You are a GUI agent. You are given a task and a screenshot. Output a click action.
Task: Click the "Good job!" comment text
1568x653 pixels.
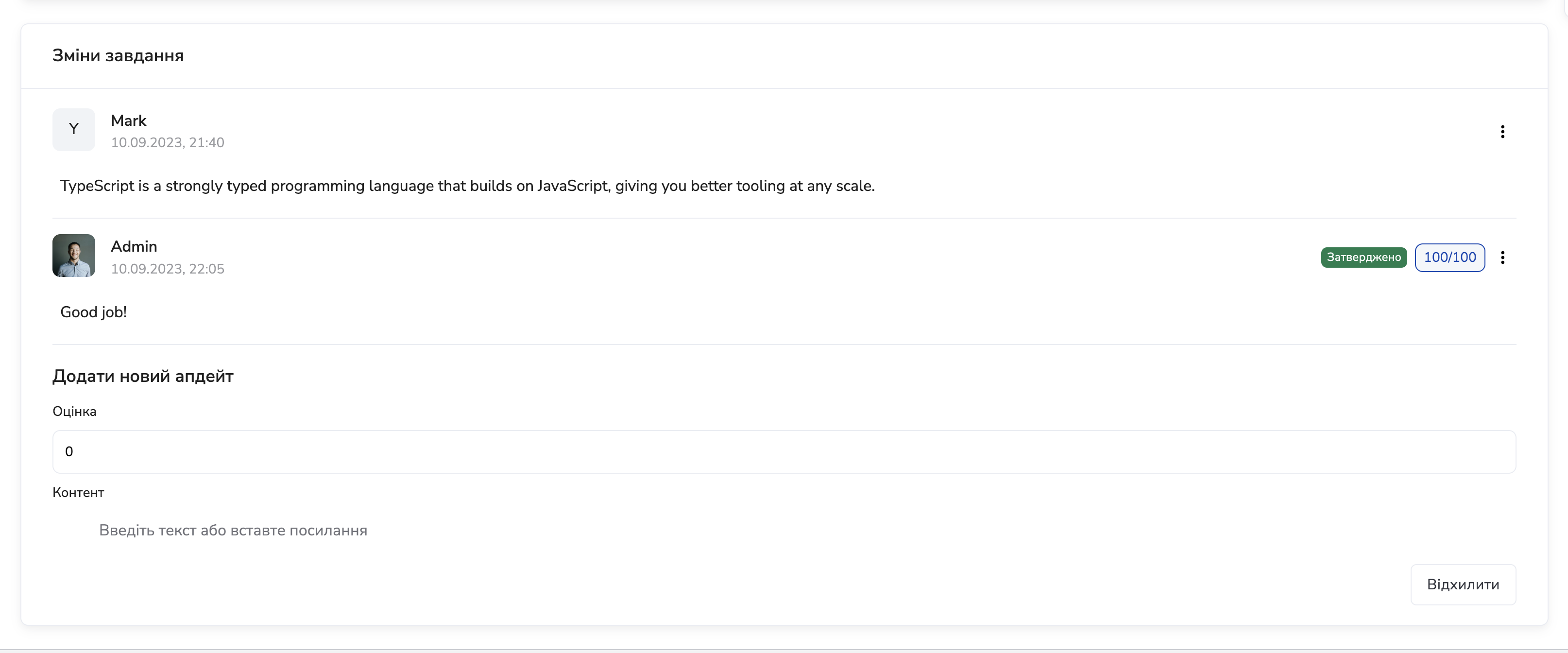coord(94,311)
